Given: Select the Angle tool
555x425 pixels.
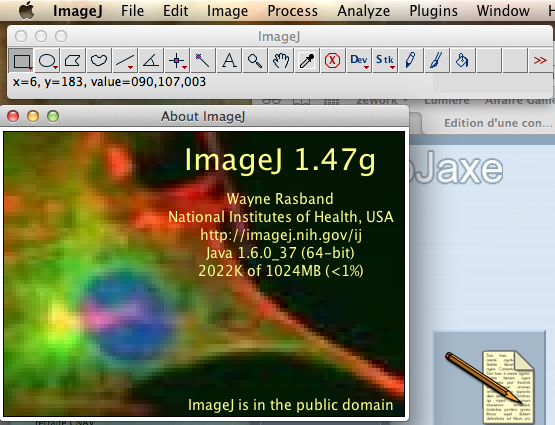Looking at the screenshot, I should (x=151, y=61).
